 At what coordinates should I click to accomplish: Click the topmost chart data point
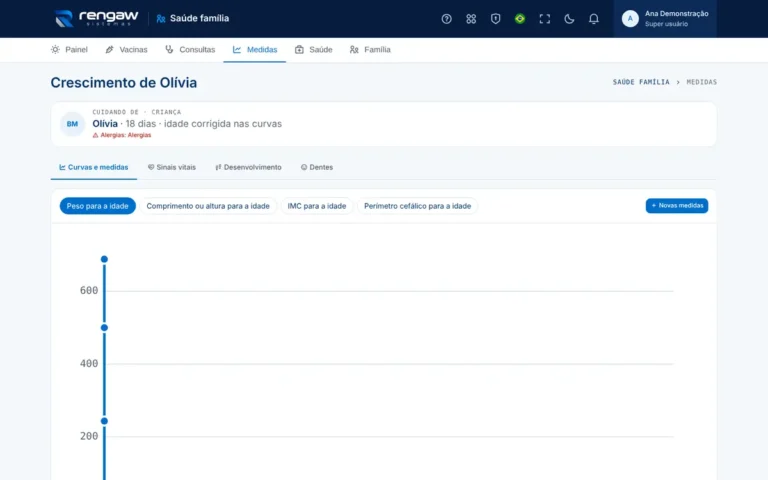coord(104,259)
